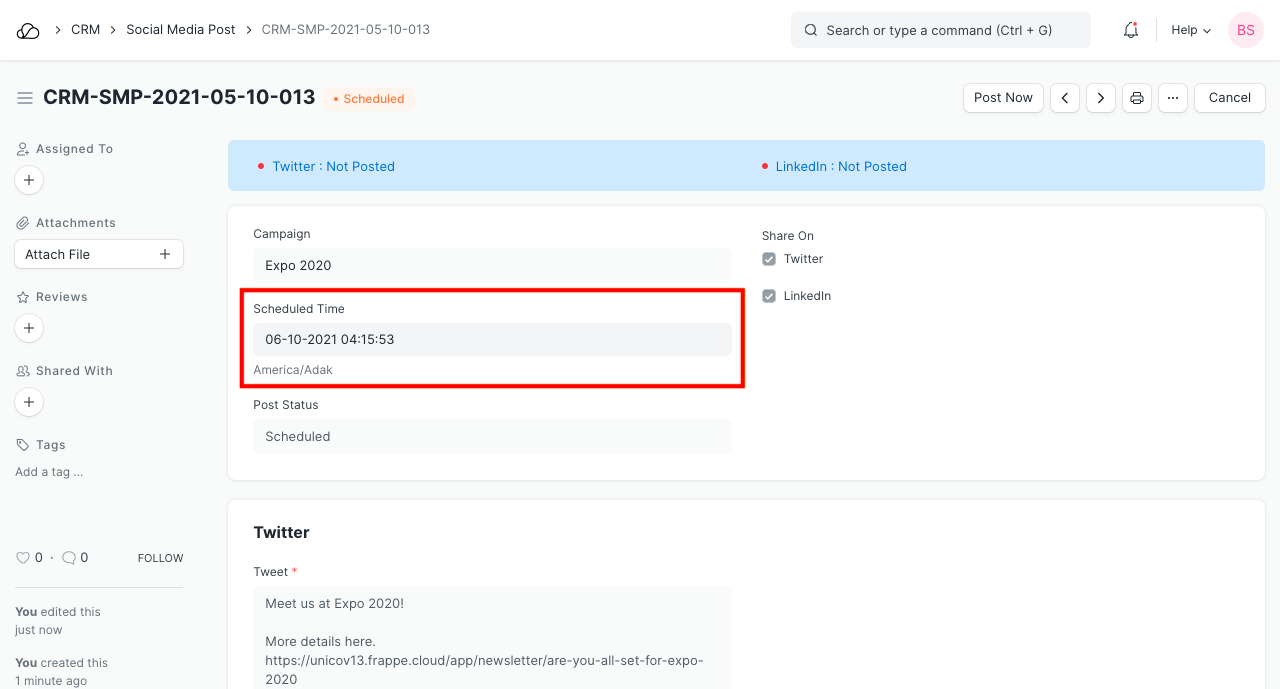This screenshot has width=1280, height=689.
Task: Open the BS user avatar menu
Action: coord(1246,30)
